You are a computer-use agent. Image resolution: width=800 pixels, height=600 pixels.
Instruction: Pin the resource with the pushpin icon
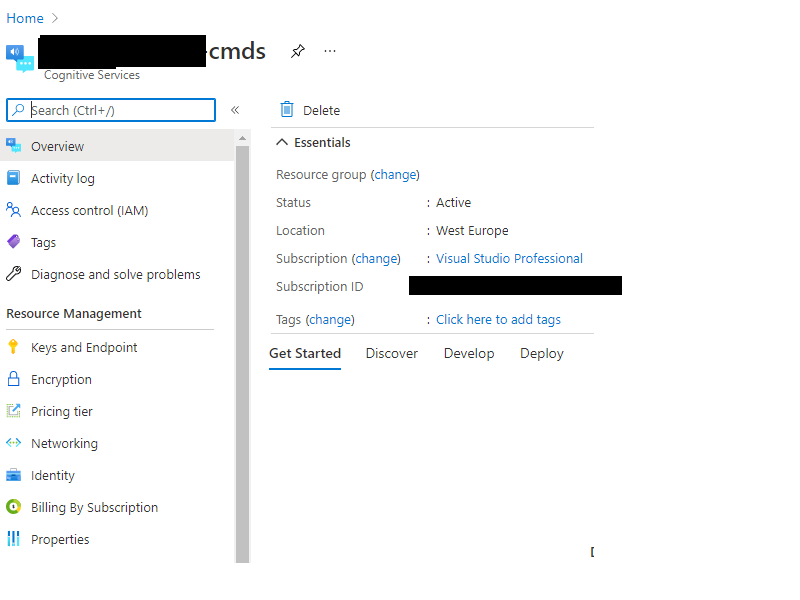click(x=297, y=51)
